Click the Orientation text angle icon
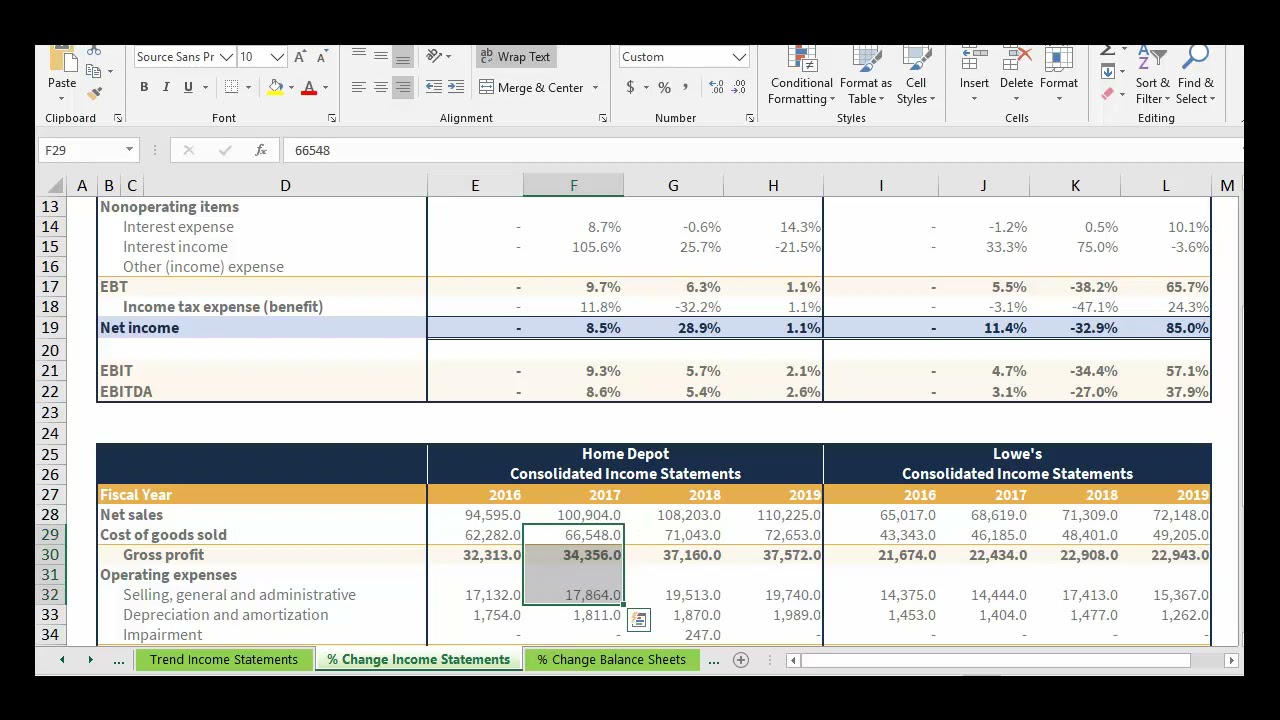The height and width of the screenshot is (720, 1280). [434, 57]
